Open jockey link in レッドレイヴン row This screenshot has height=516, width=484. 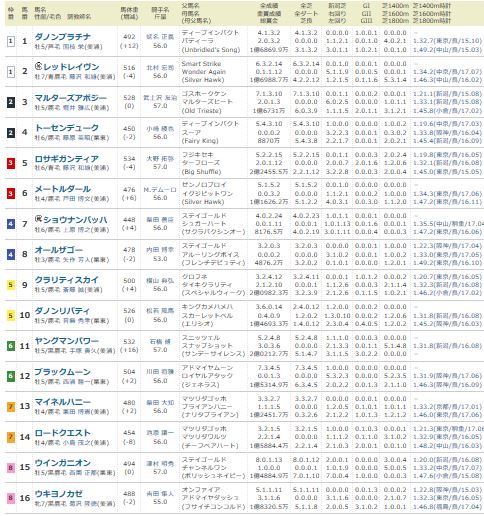pyautogui.click(x=160, y=67)
